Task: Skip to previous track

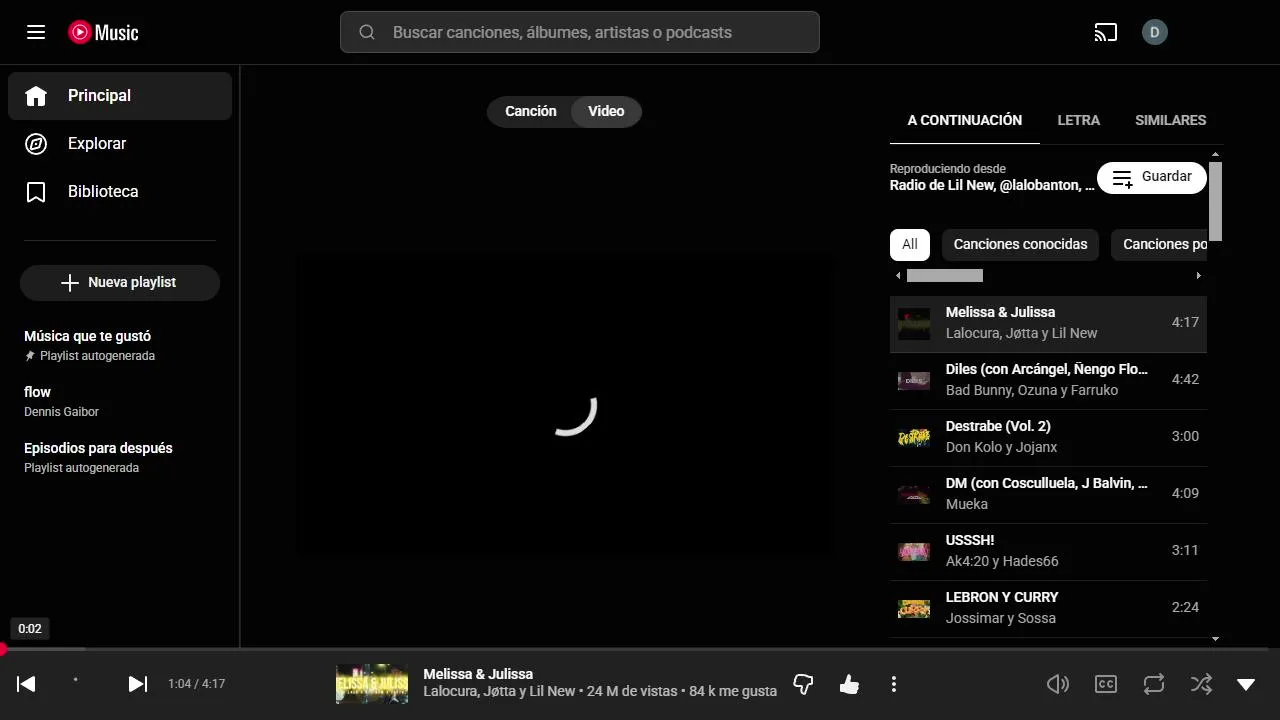Action: pyautogui.click(x=27, y=684)
